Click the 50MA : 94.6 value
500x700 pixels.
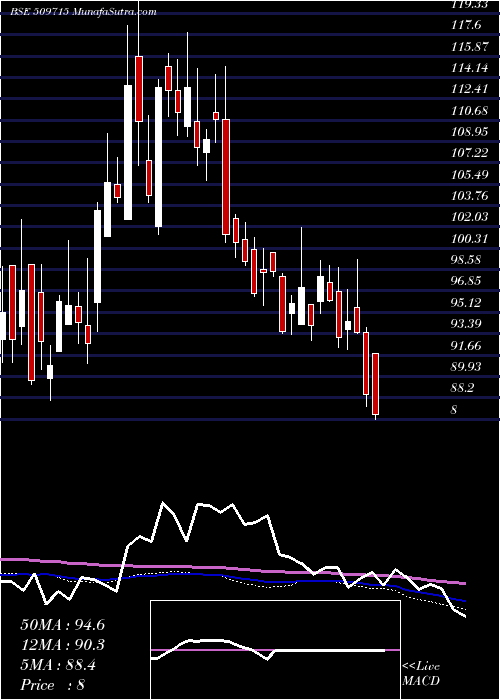(x=62, y=625)
